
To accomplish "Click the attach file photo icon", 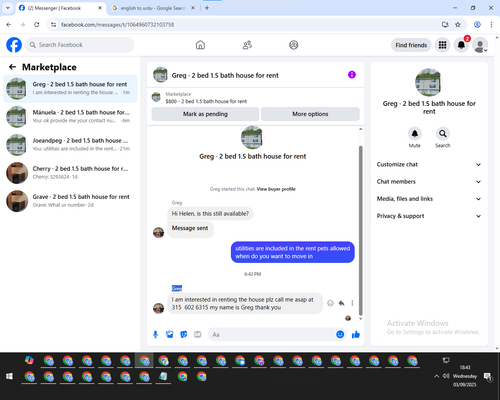I will [x=170, y=334].
